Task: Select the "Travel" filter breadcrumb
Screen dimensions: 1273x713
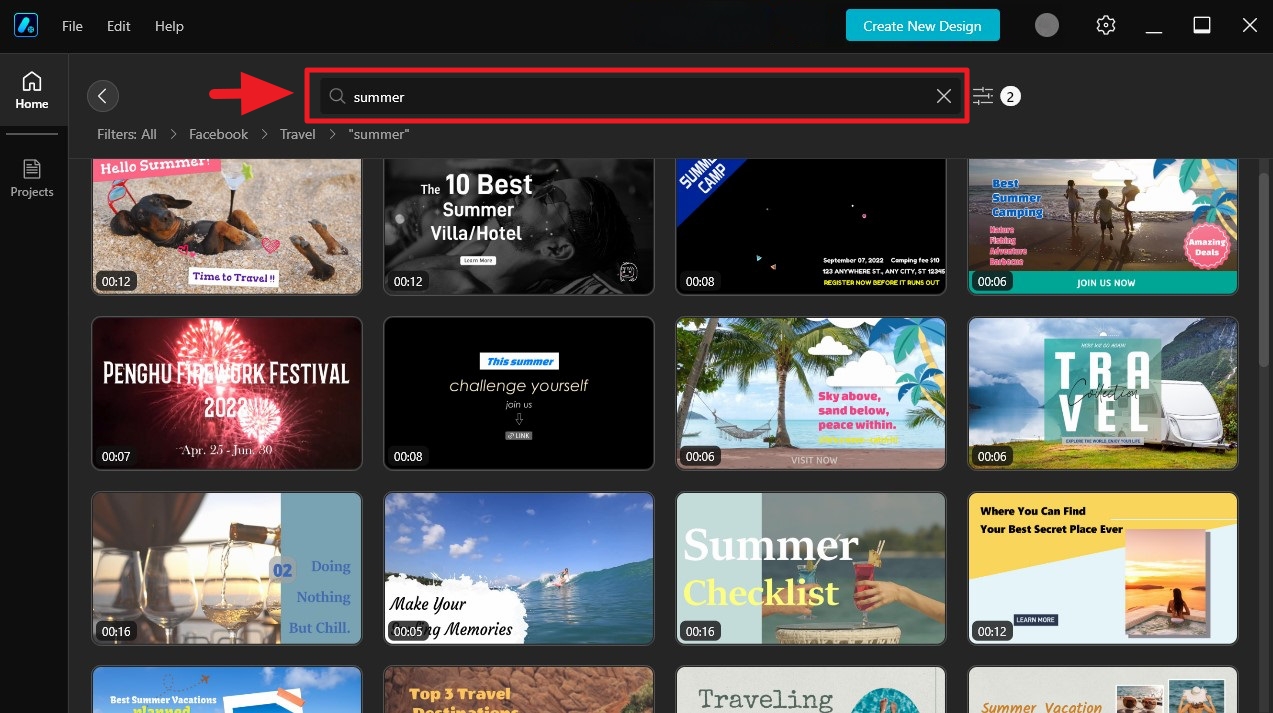Action: tap(297, 133)
